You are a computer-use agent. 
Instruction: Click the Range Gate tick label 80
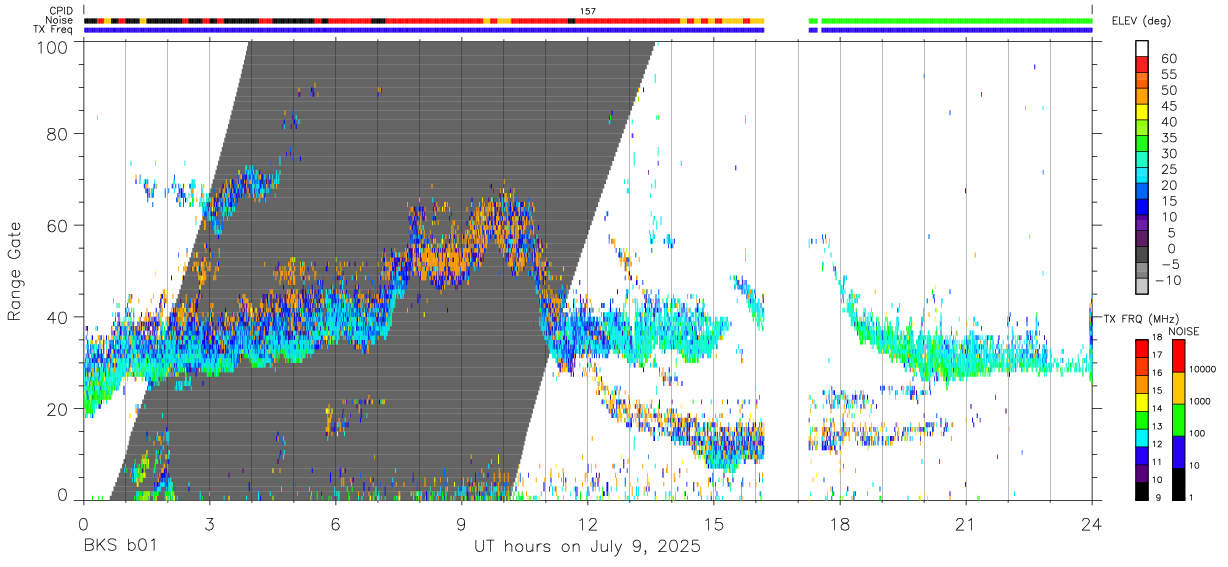click(x=59, y=133)
